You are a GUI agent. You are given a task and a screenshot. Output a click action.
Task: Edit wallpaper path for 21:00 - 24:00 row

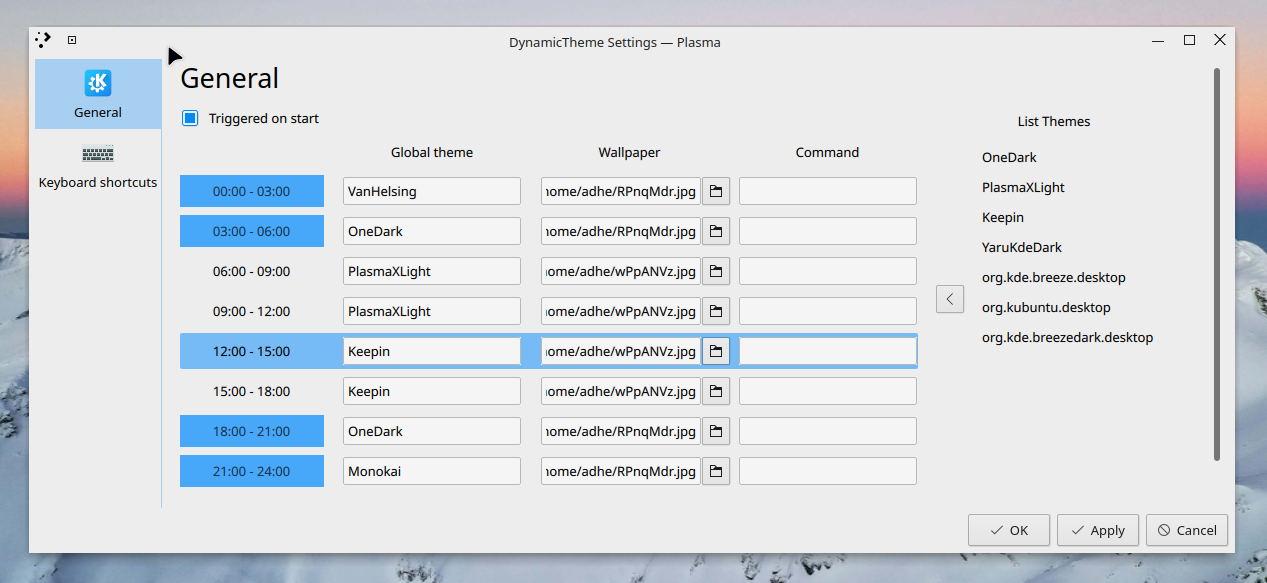[621, 471]
